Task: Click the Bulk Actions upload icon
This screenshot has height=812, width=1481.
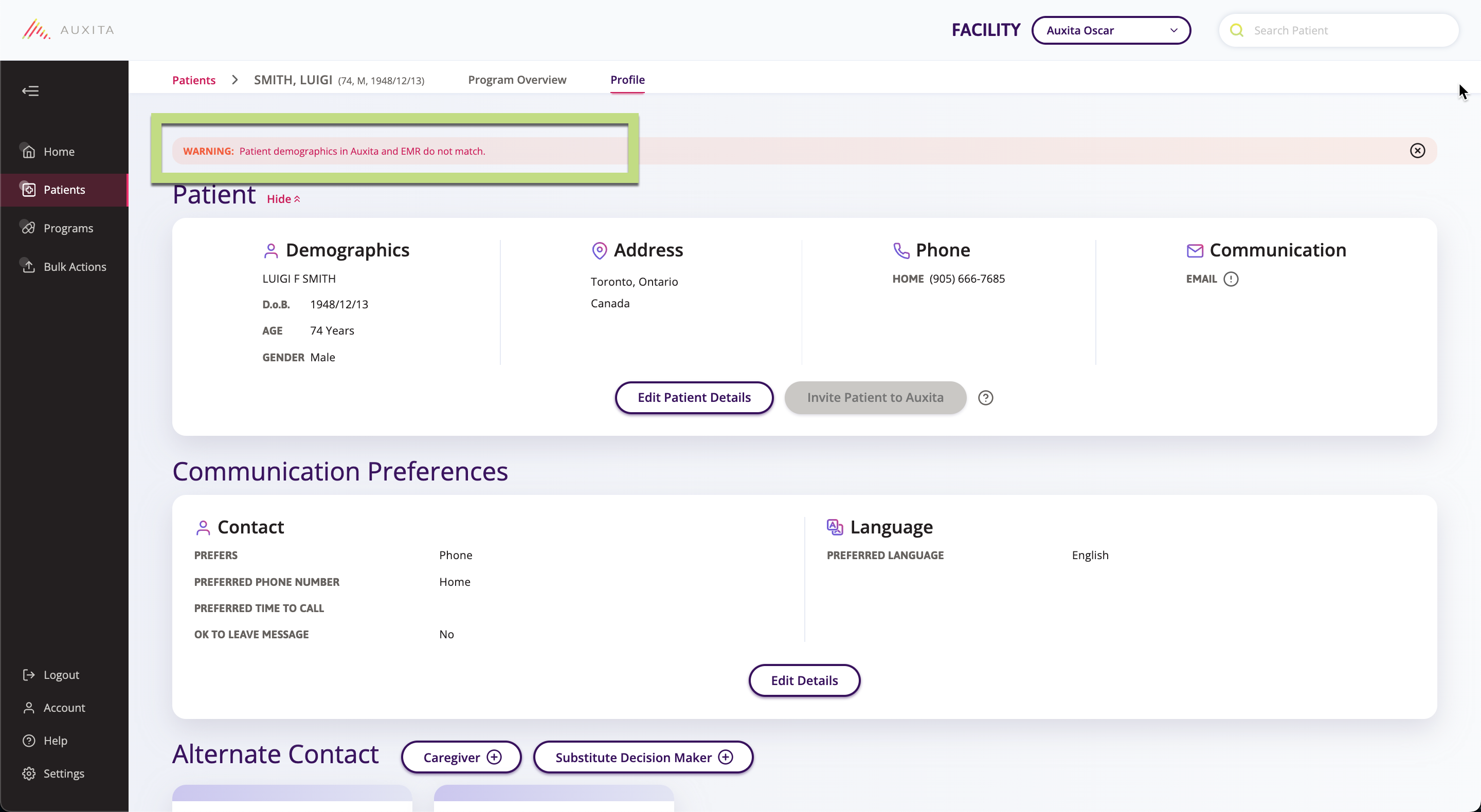Action: click(x=29, y=267)
